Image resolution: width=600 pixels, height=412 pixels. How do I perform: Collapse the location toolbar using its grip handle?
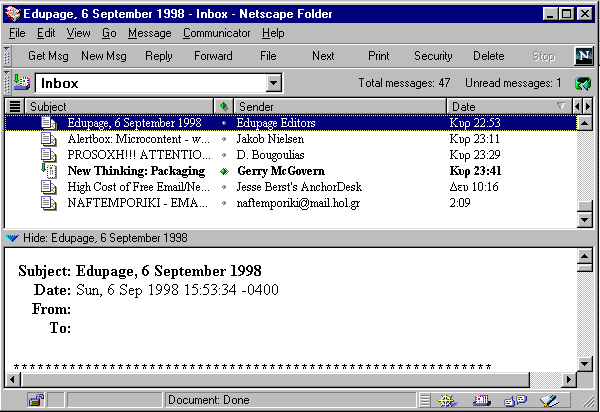7,82
